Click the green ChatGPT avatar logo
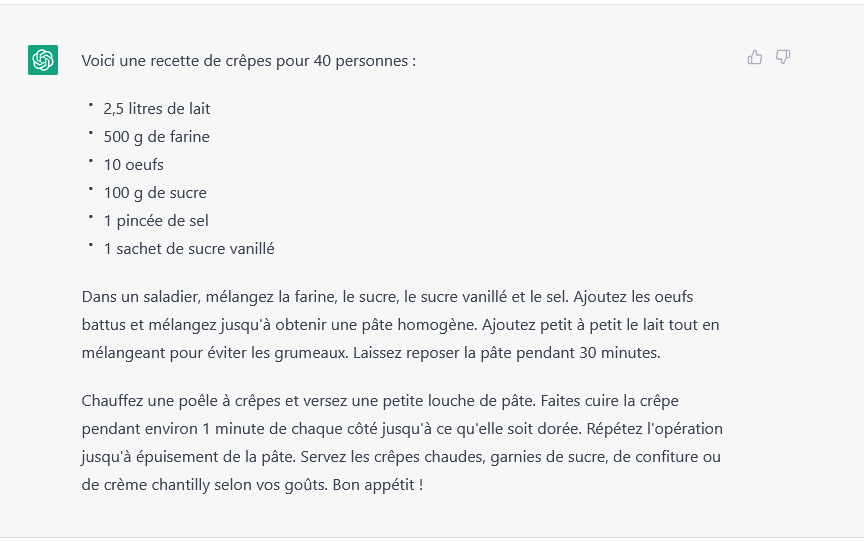The width and height of the screenshot is (864, 542). coord(43,59)
